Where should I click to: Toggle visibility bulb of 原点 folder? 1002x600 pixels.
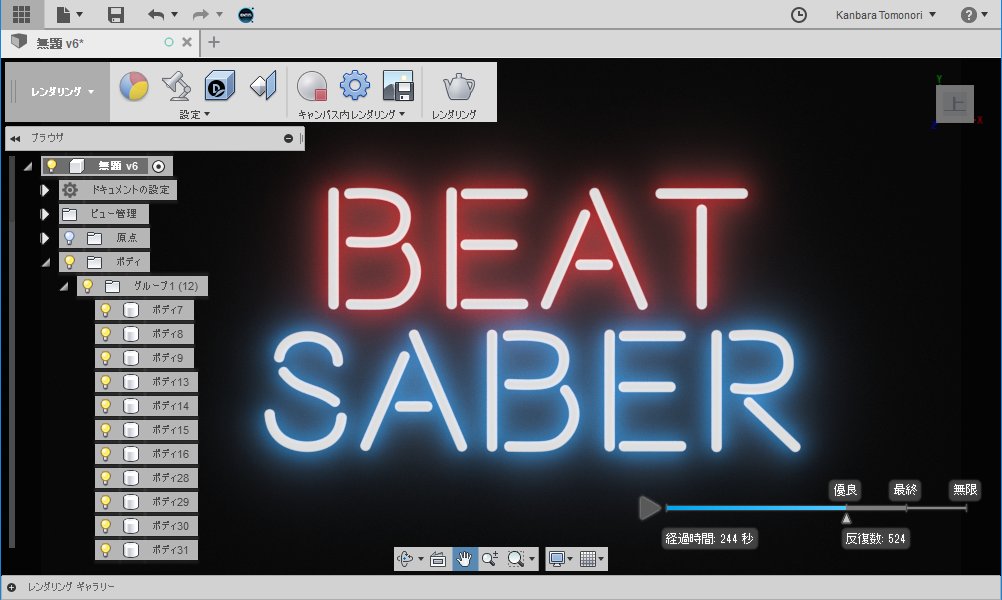(70, 238)
